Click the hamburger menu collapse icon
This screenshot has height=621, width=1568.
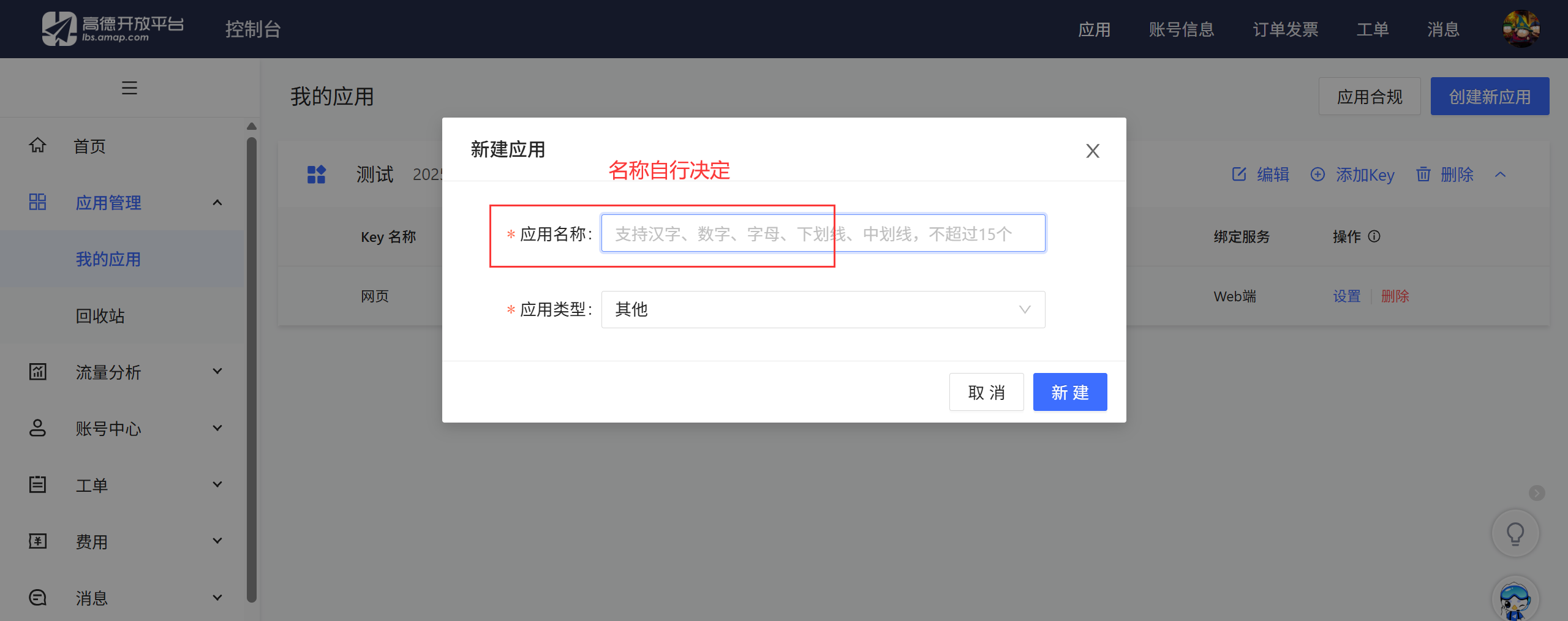coord(129,88)
